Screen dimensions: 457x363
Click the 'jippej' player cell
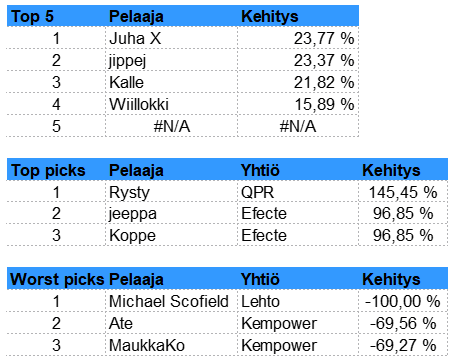[171, 60]
